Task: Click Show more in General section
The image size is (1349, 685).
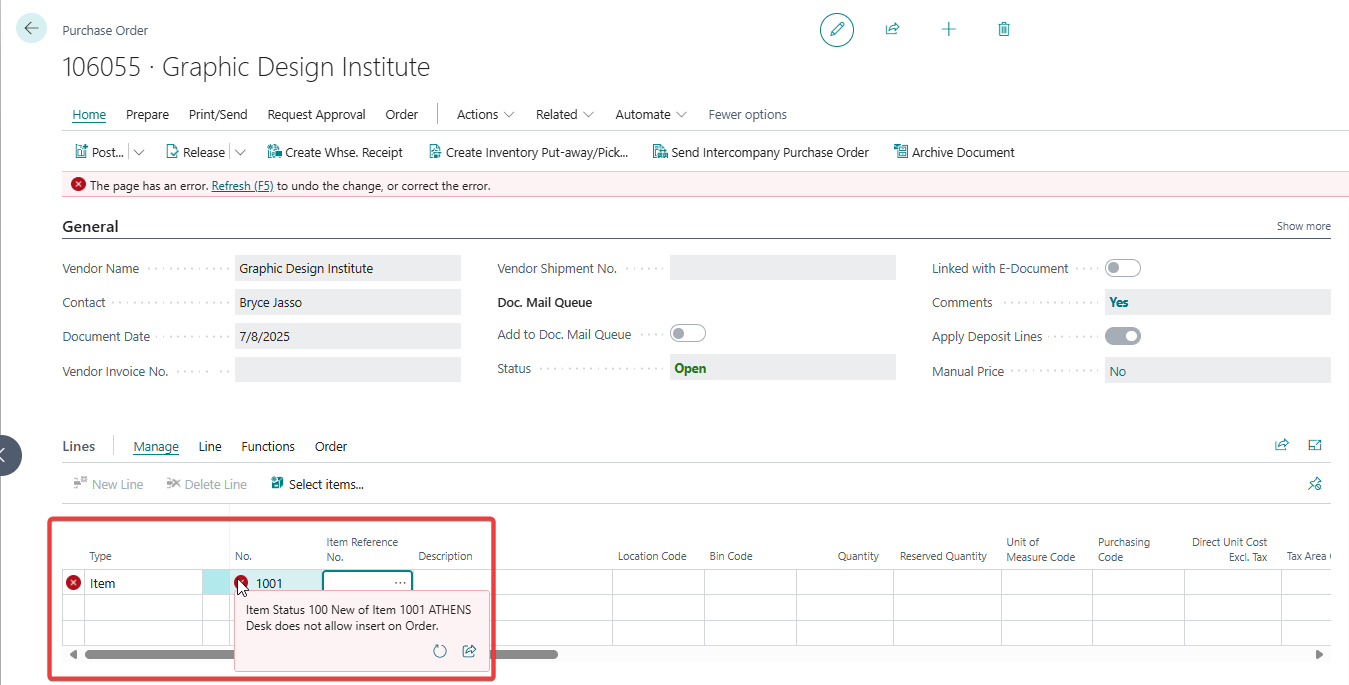Action: [x=1304, y=226]
